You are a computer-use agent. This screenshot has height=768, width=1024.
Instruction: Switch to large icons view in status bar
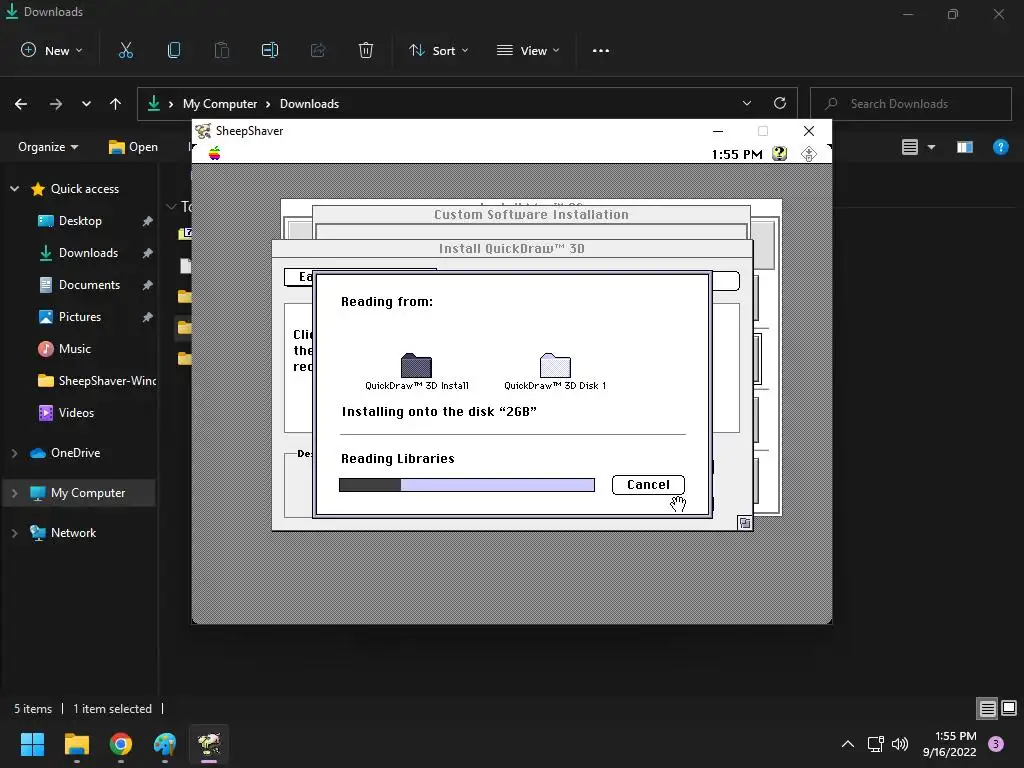[1009, 708]
